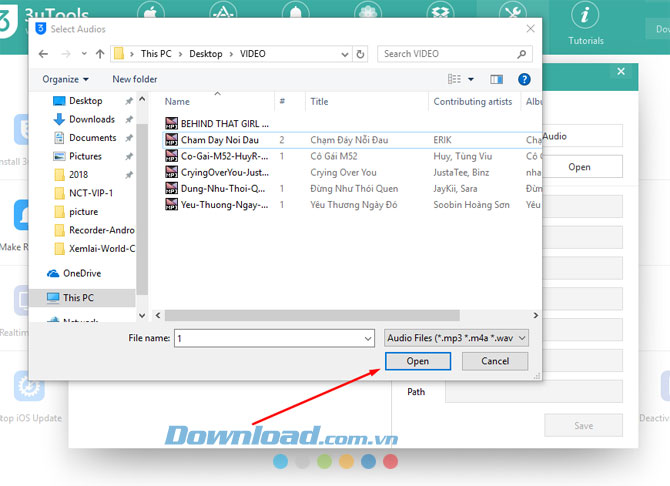Click the Back arrow in file dialog
Viewport: 670px width, 486px height.
43,54
